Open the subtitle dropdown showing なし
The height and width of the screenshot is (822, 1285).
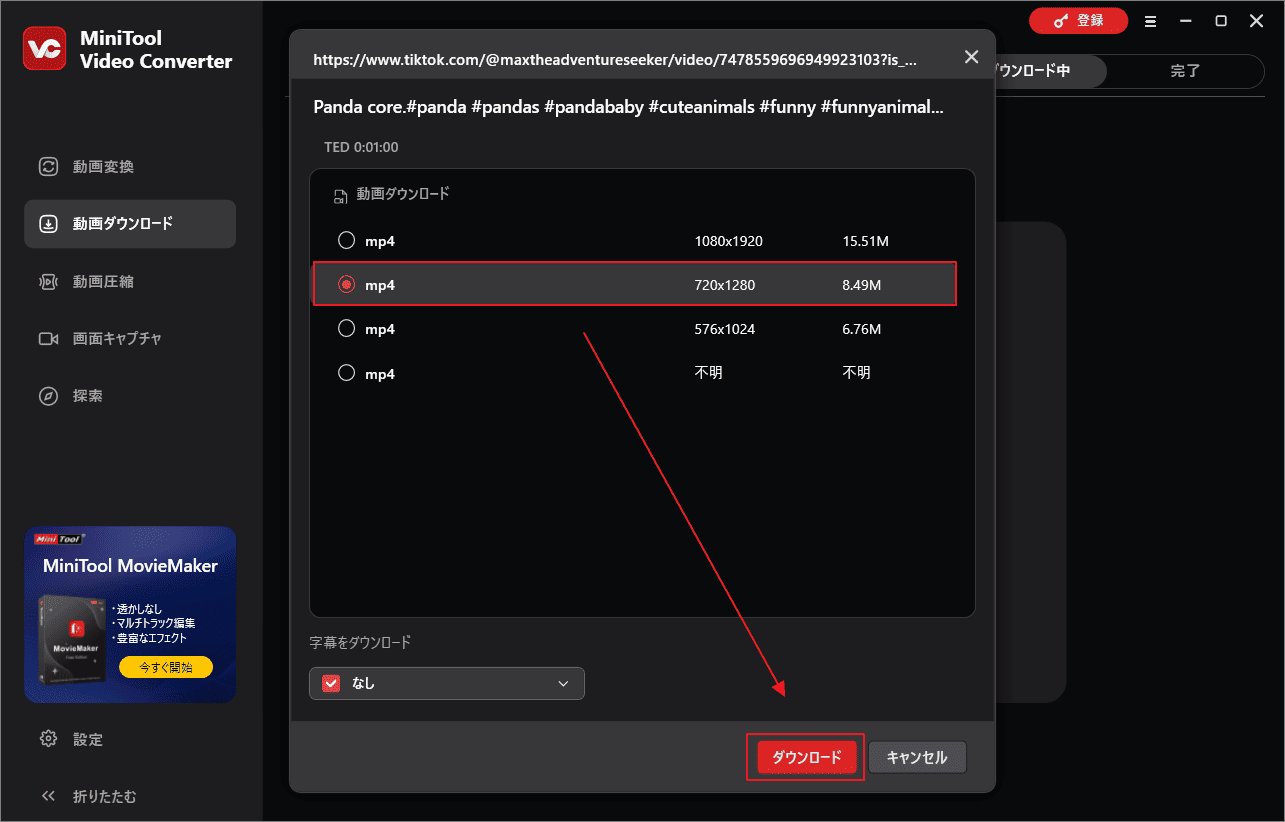coord(447,683)
